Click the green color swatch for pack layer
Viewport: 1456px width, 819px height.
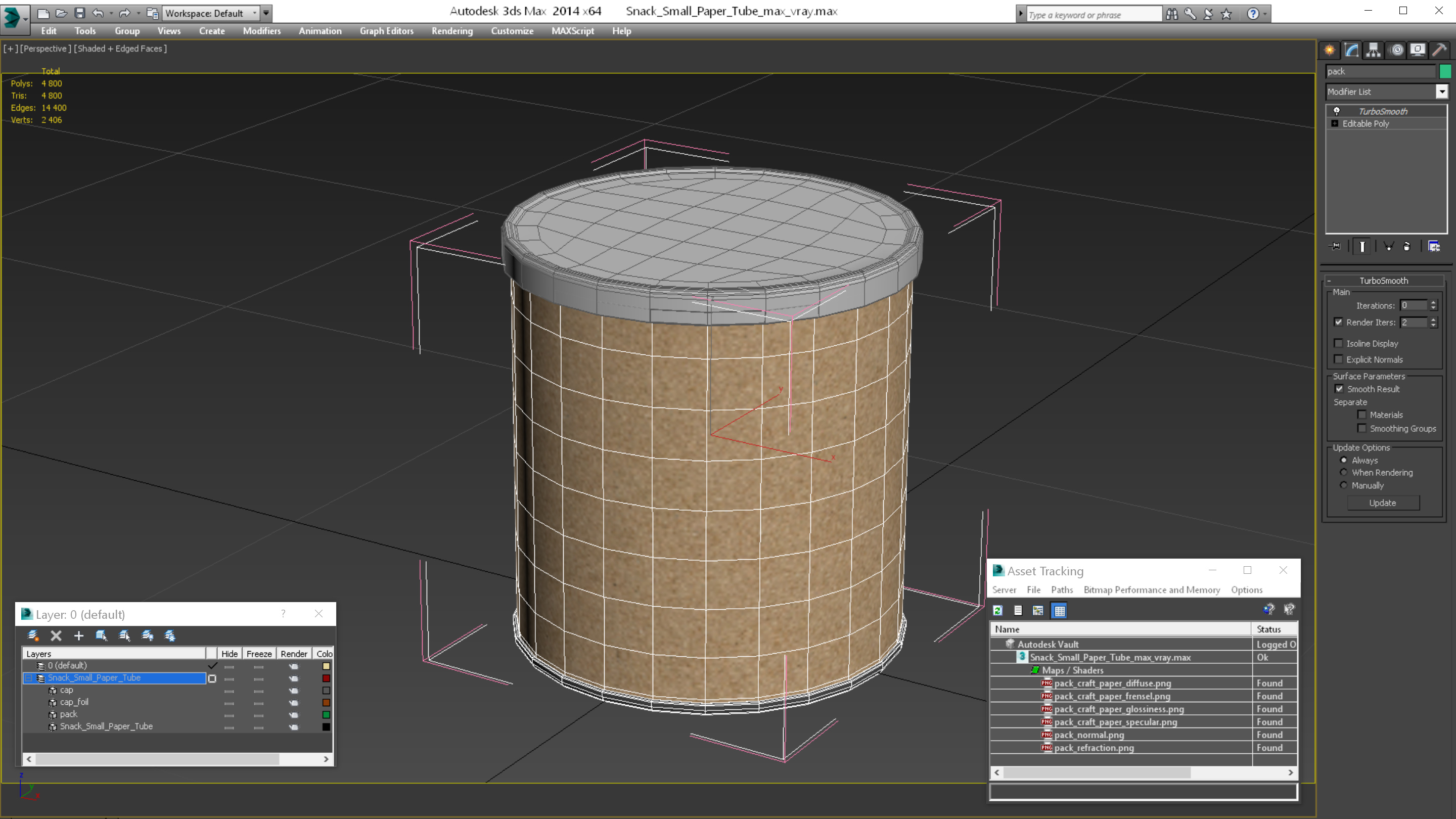[326, 714]
